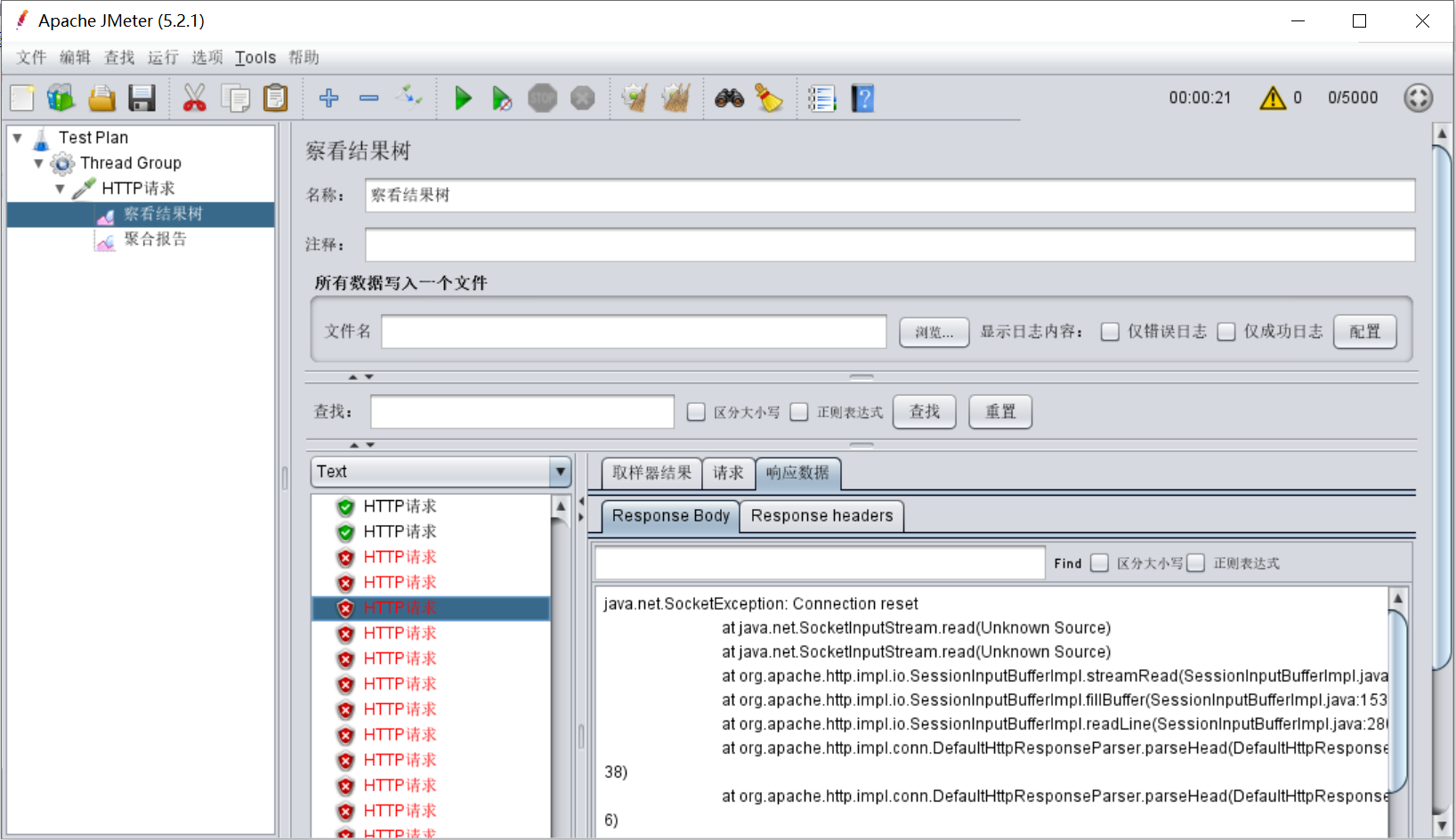Enable 正则表达式 in the search row
The height and width of the screenshot is (840, 1456).
[x=799, y=412]
